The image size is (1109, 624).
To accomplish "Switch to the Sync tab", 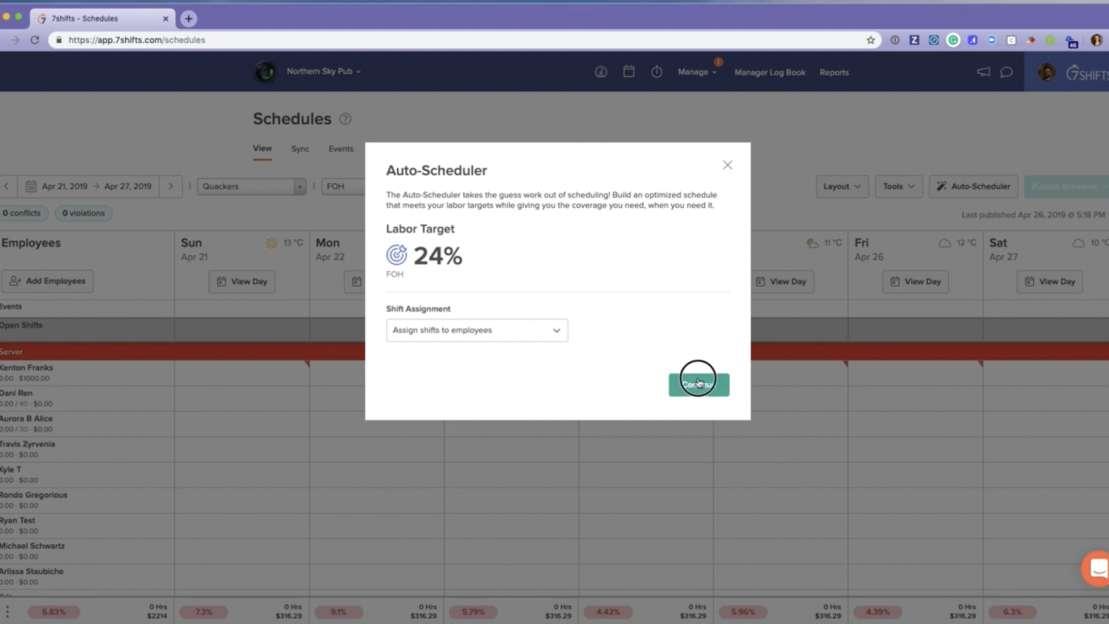I will point(300,148).
